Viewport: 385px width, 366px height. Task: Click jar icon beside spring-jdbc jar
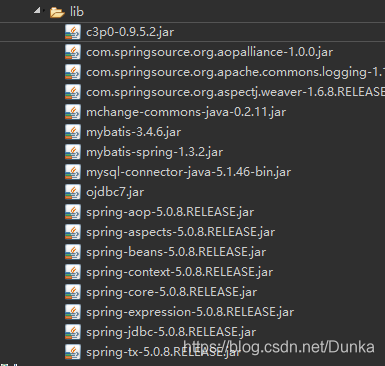click(73, 332)
